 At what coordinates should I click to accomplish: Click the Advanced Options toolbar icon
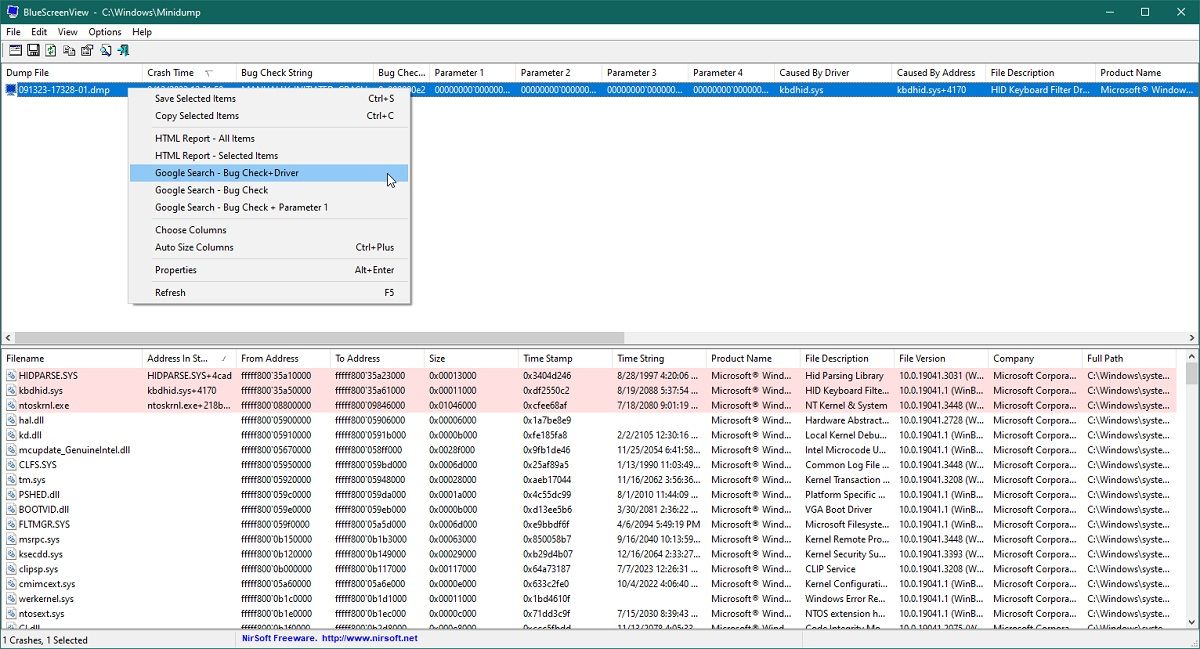[15, 50]
